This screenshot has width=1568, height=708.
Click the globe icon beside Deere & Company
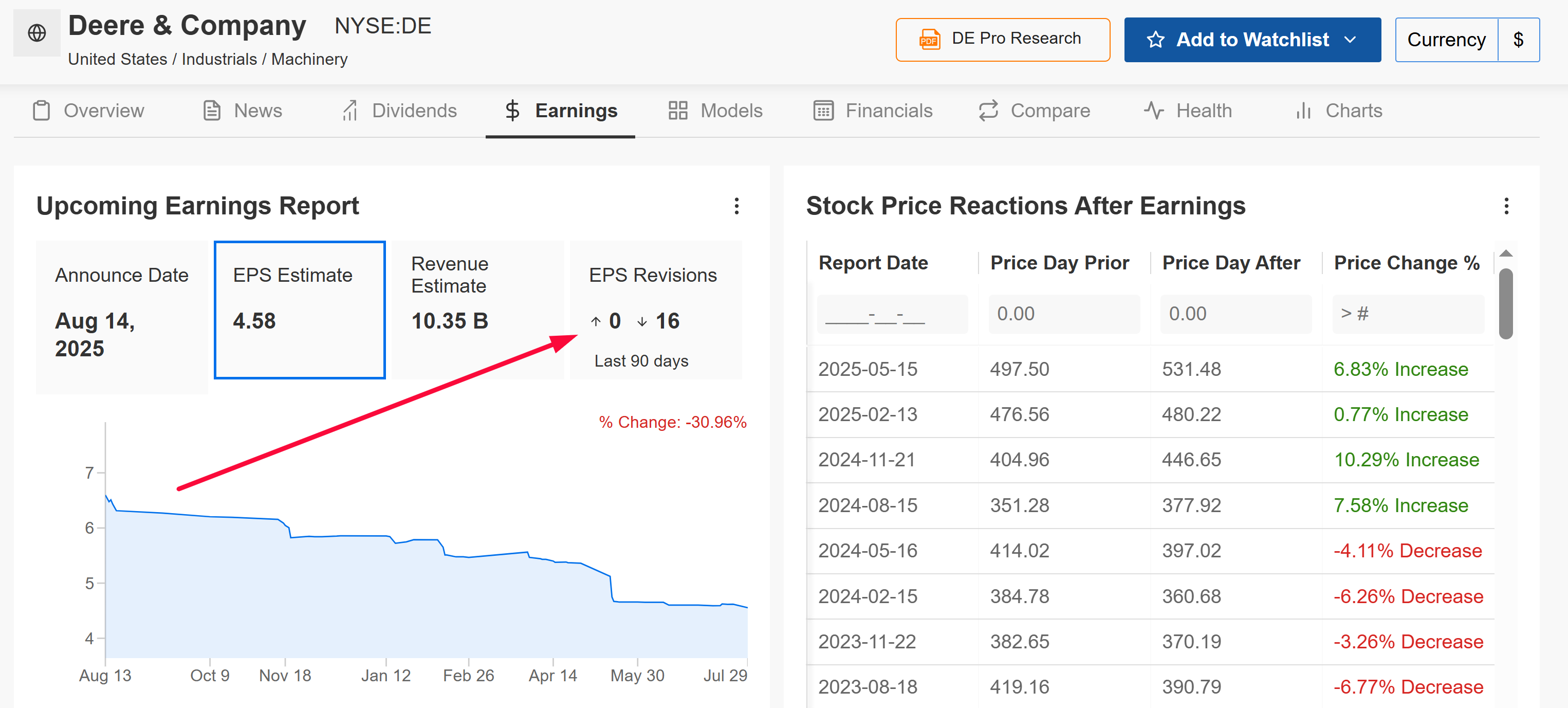(x=37, y=33)
